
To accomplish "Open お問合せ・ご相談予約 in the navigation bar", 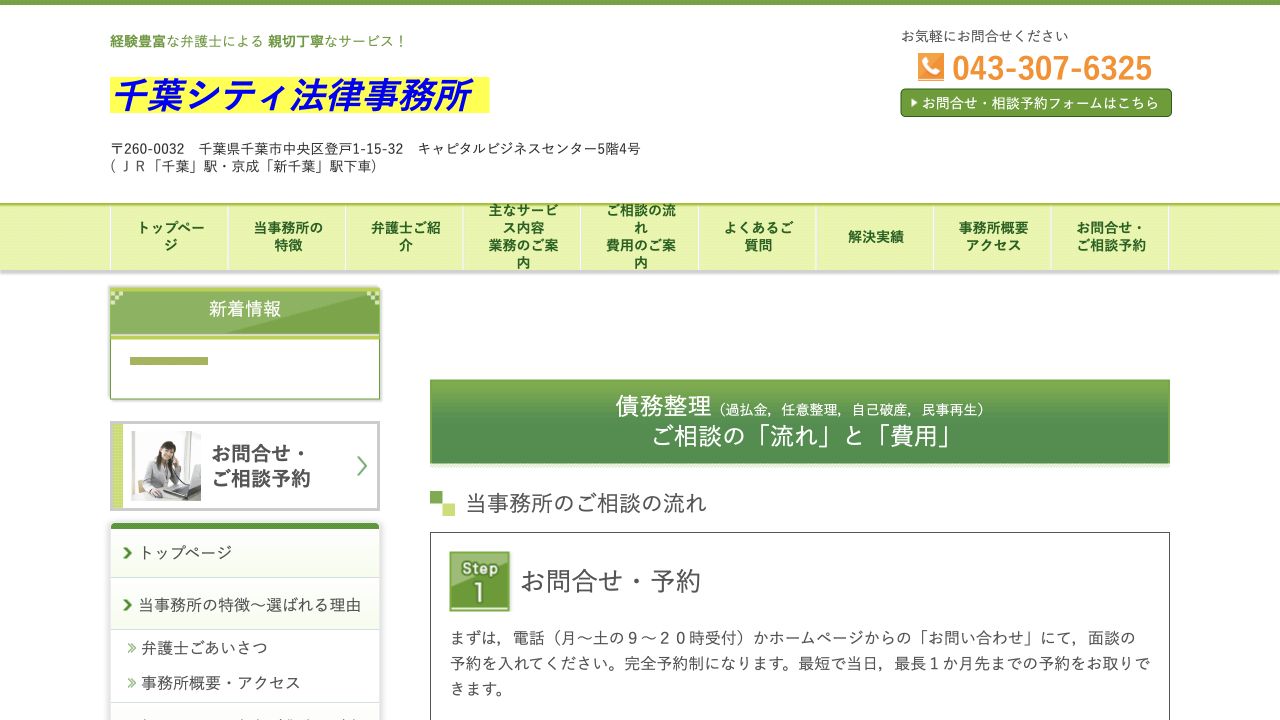I will pos(1110,237).
